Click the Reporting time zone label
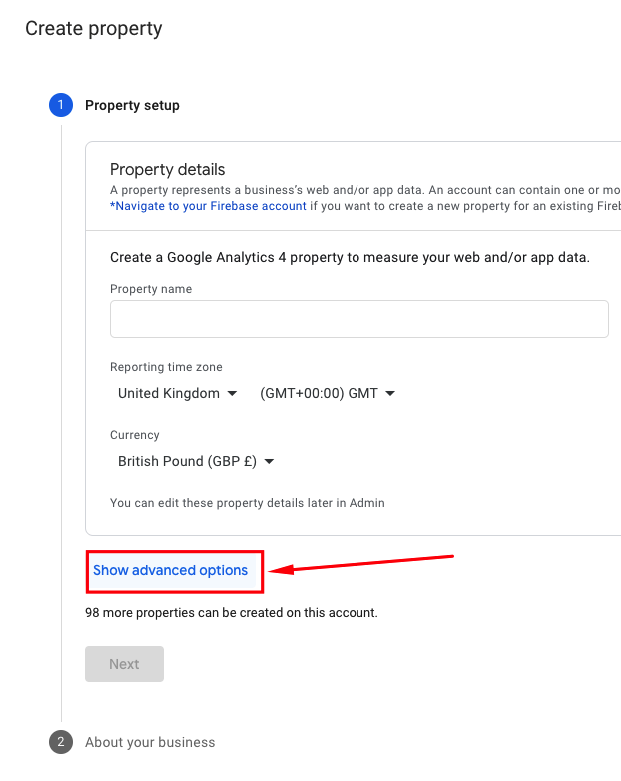Viewport: 621px width, 781px height. pyautogui.click(x=166, y=367)
